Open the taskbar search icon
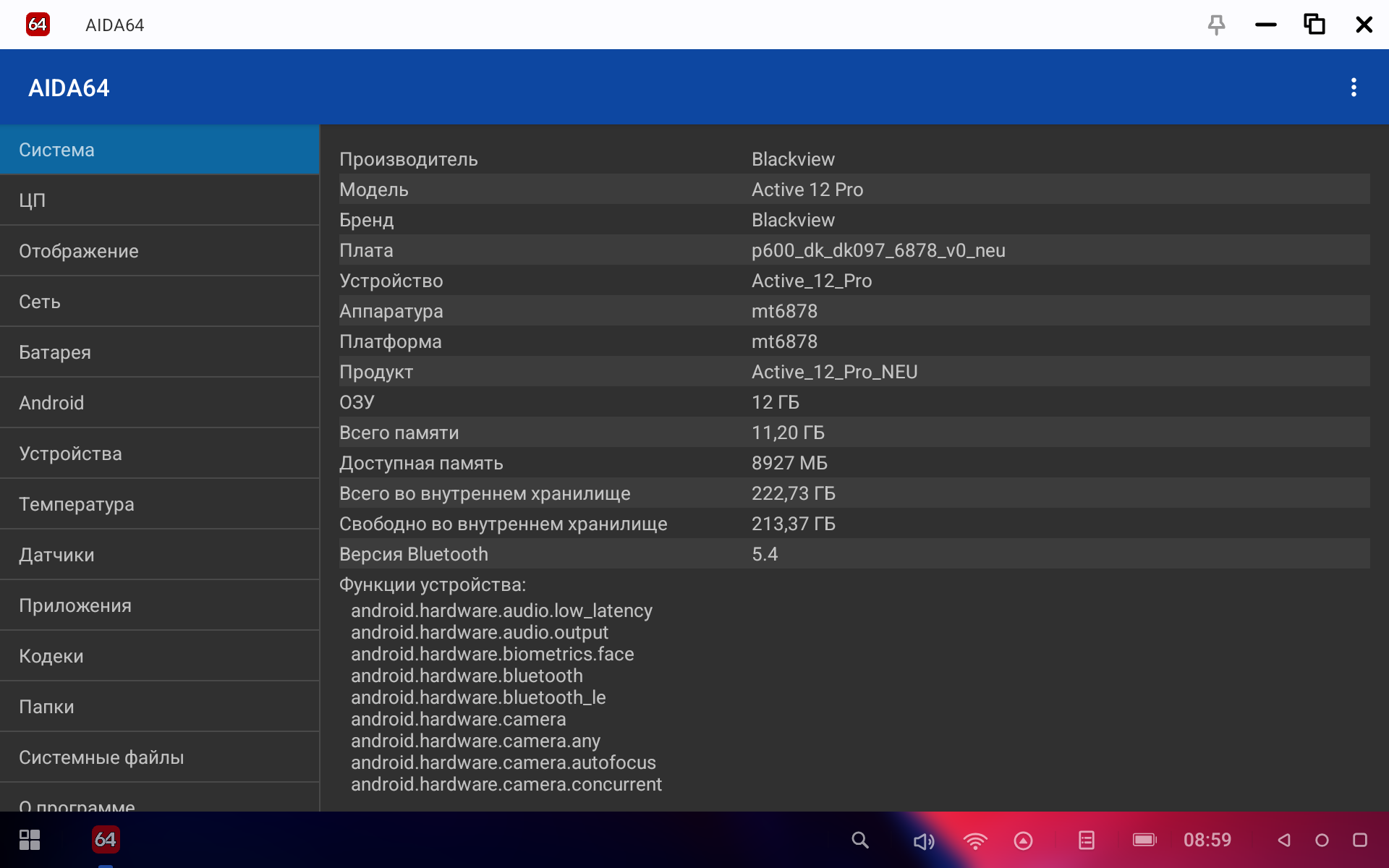This screenshot has width=1389, height=868. click(859, 840)
